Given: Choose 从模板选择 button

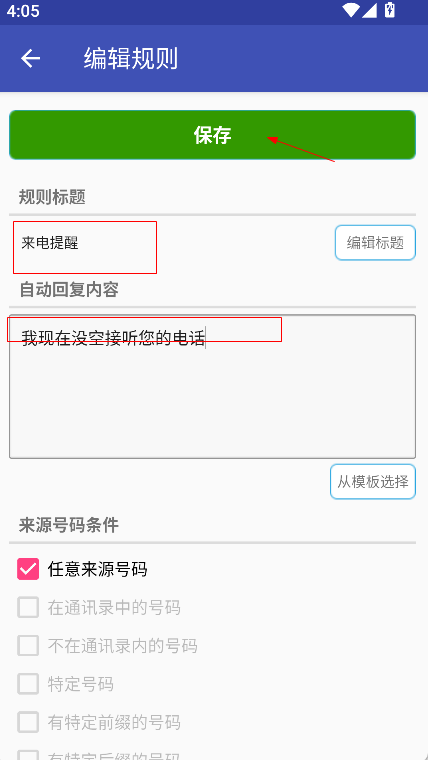Looking at the screenshot, I should pyautogui.click(x=373, y=481).
